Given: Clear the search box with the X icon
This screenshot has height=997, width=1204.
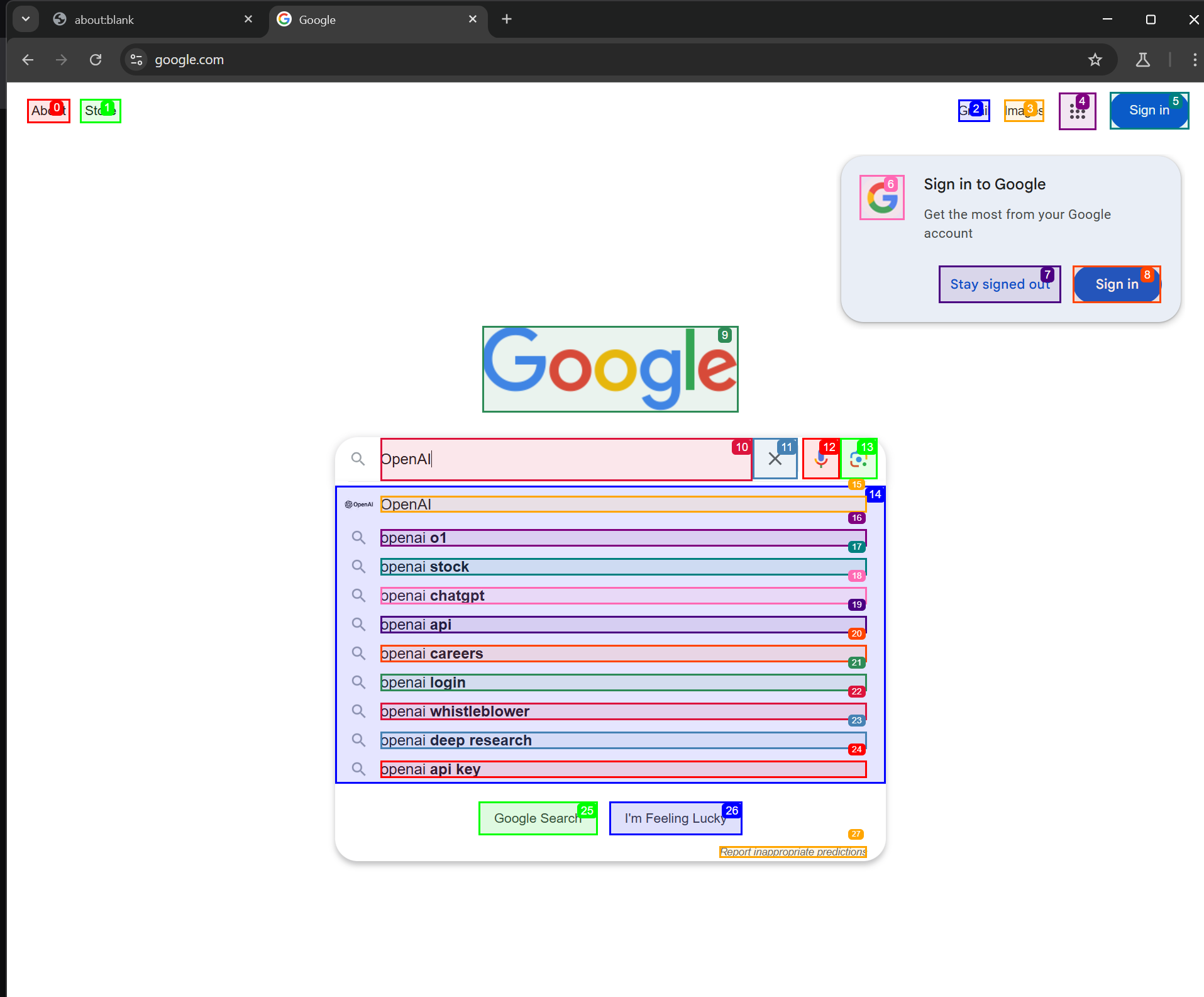Looking at the screenshot, I should tap(775, 459).
